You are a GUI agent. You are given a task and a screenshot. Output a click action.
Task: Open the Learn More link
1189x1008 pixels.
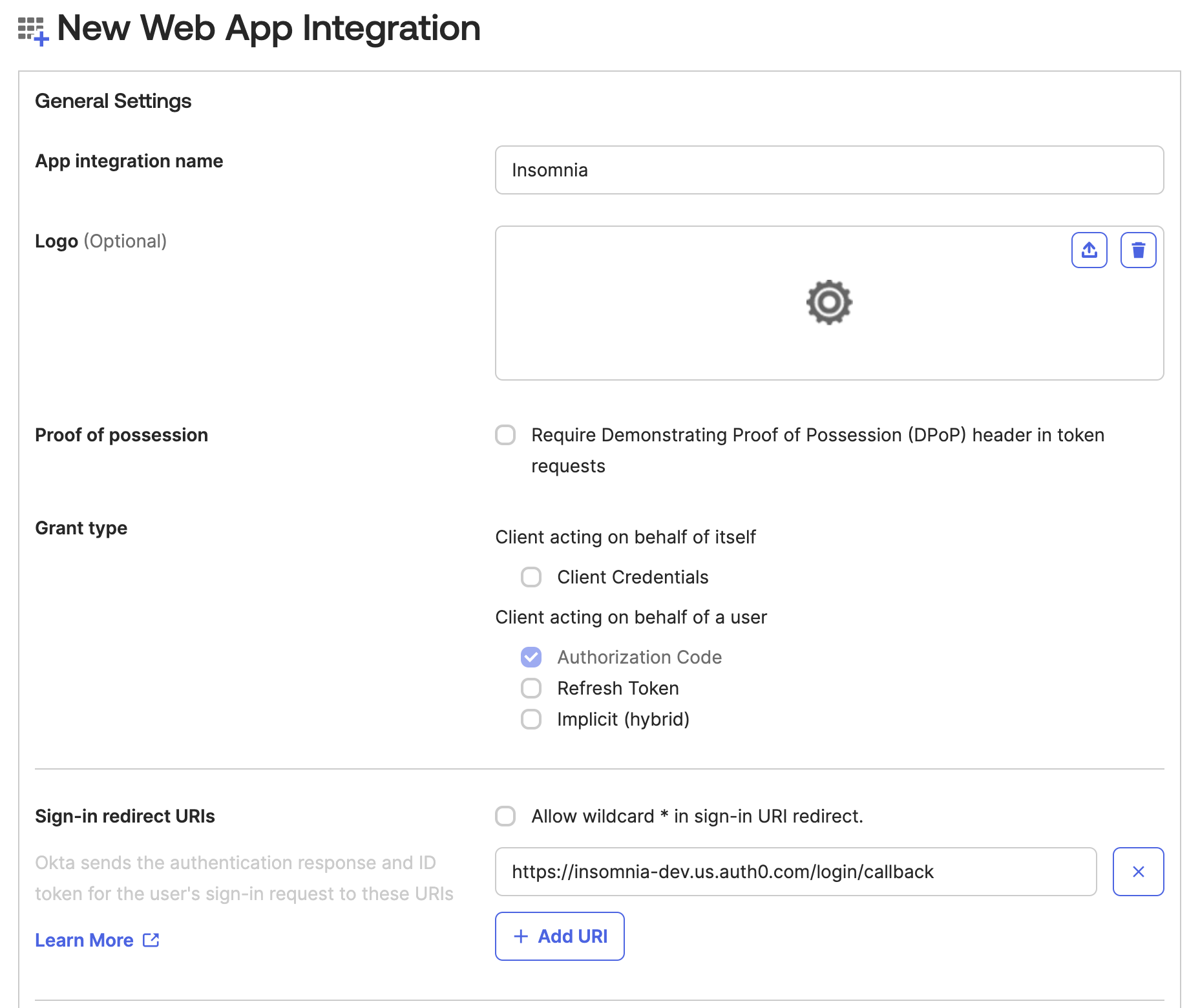[84, 940]
